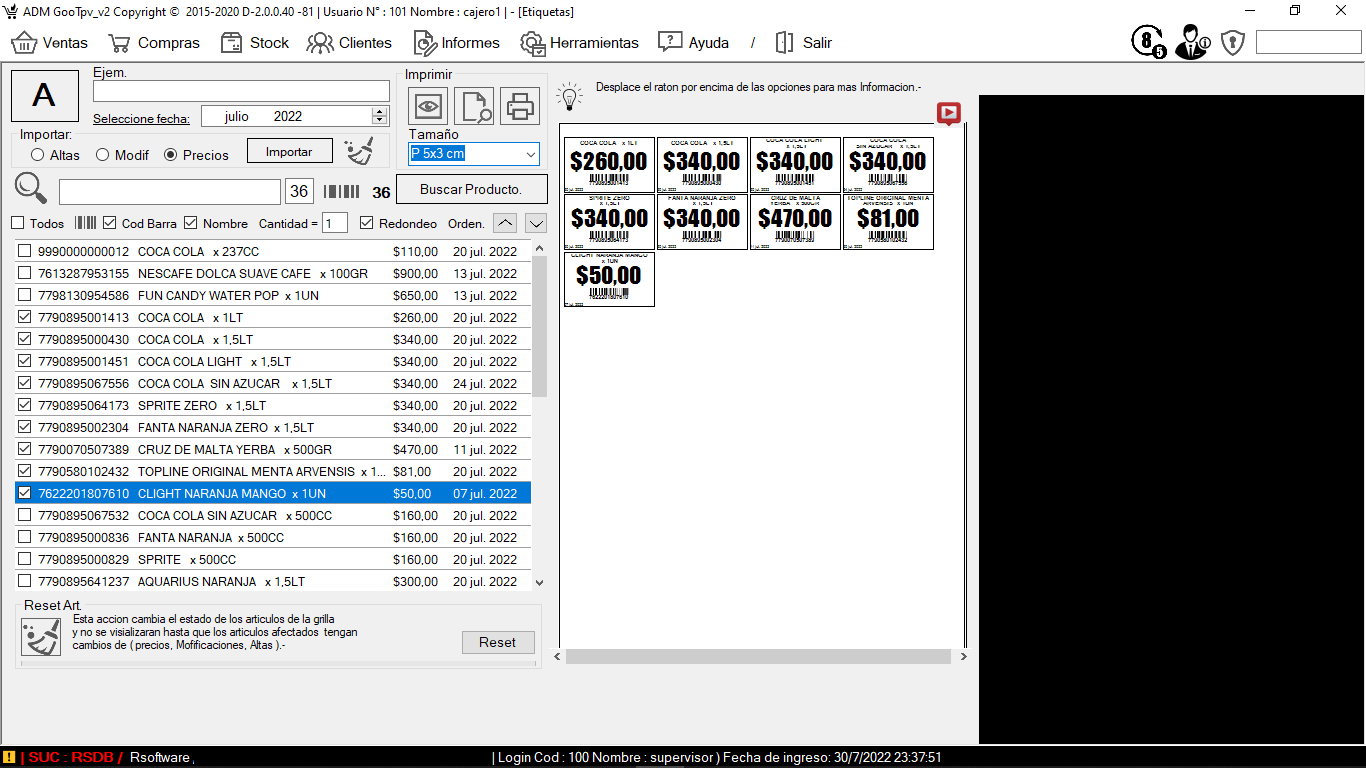Click the red video play icon
This screenshot has height=768, width=1366.
click(x=948, y=113)
